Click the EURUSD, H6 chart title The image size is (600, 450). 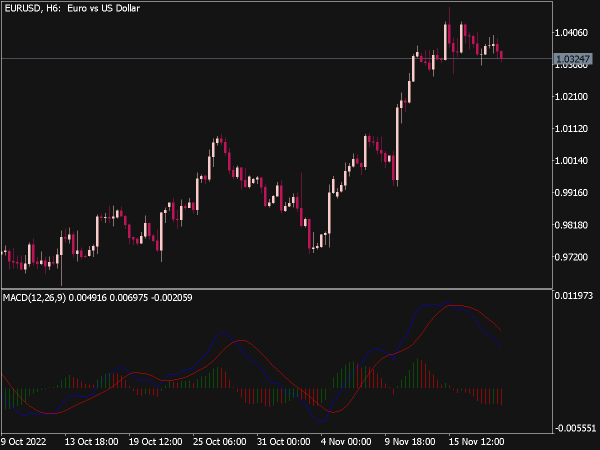click(72, 8)
